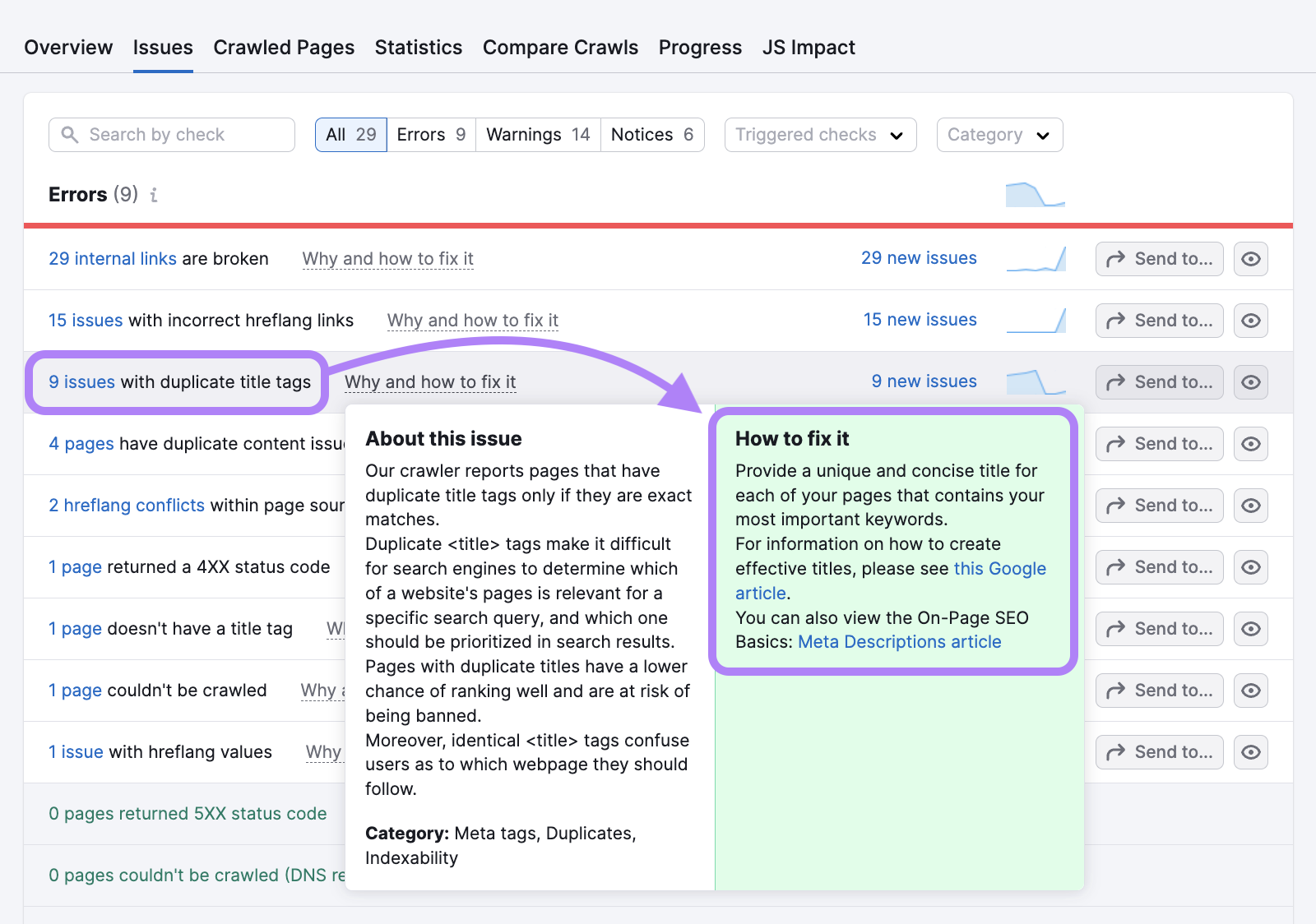Hide the couldn't be crawled issue
1316x924 pixels.
[1250, 691]
